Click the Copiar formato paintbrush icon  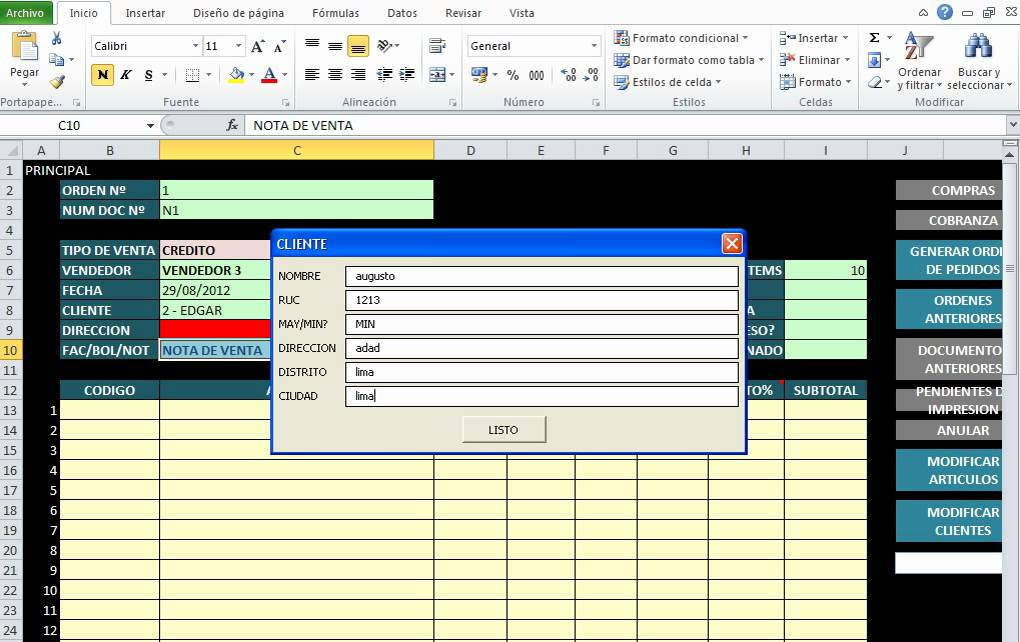(57, 81)
